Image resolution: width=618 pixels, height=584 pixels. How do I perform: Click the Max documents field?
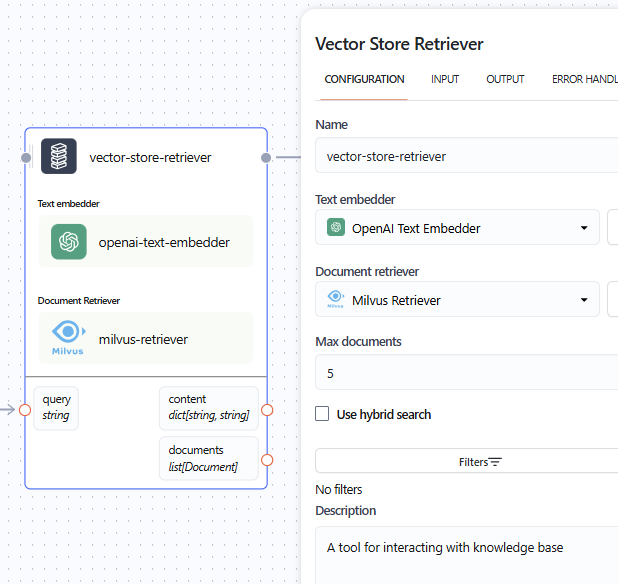click(466, 373)
